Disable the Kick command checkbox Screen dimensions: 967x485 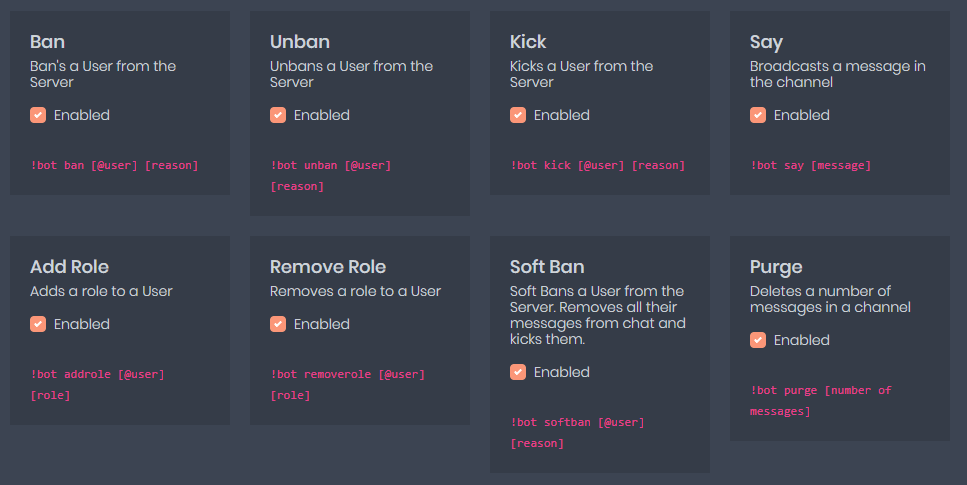[x=518, y=115]
